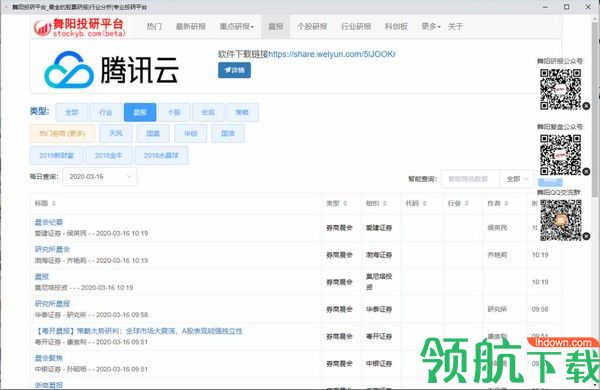Open the 研究所晨报 report from 华泰证券

(52, 304)
